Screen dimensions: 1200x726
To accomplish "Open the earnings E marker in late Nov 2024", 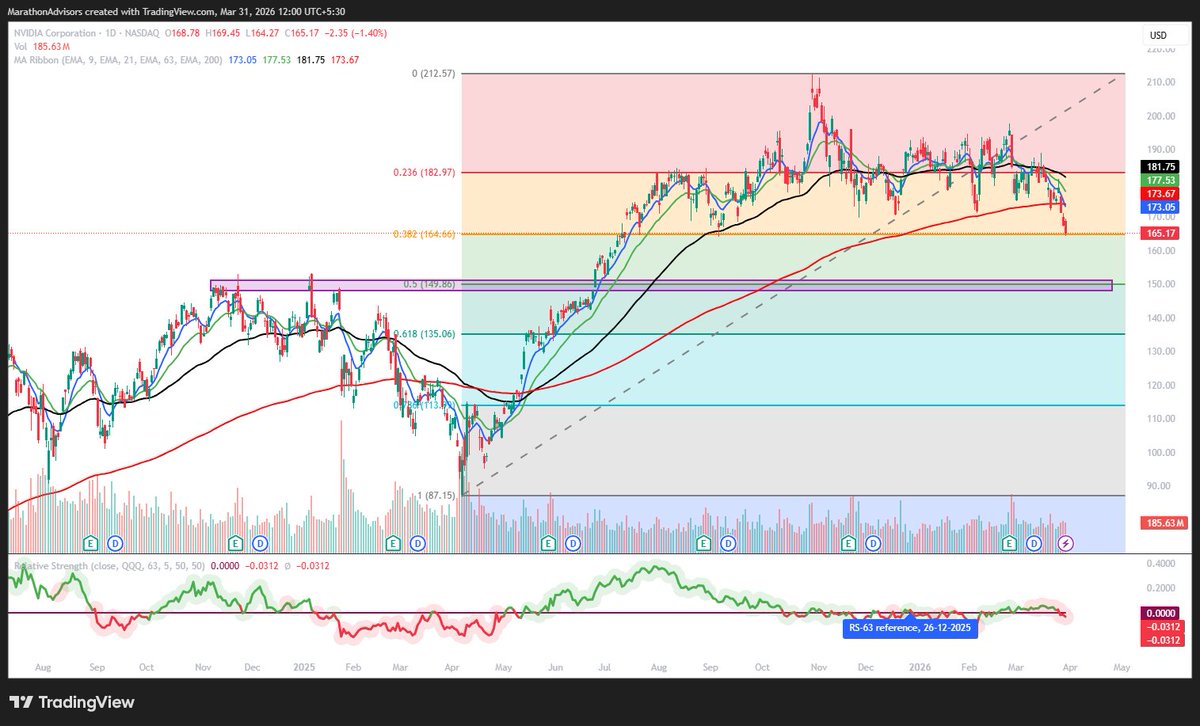I will point(236,543).
